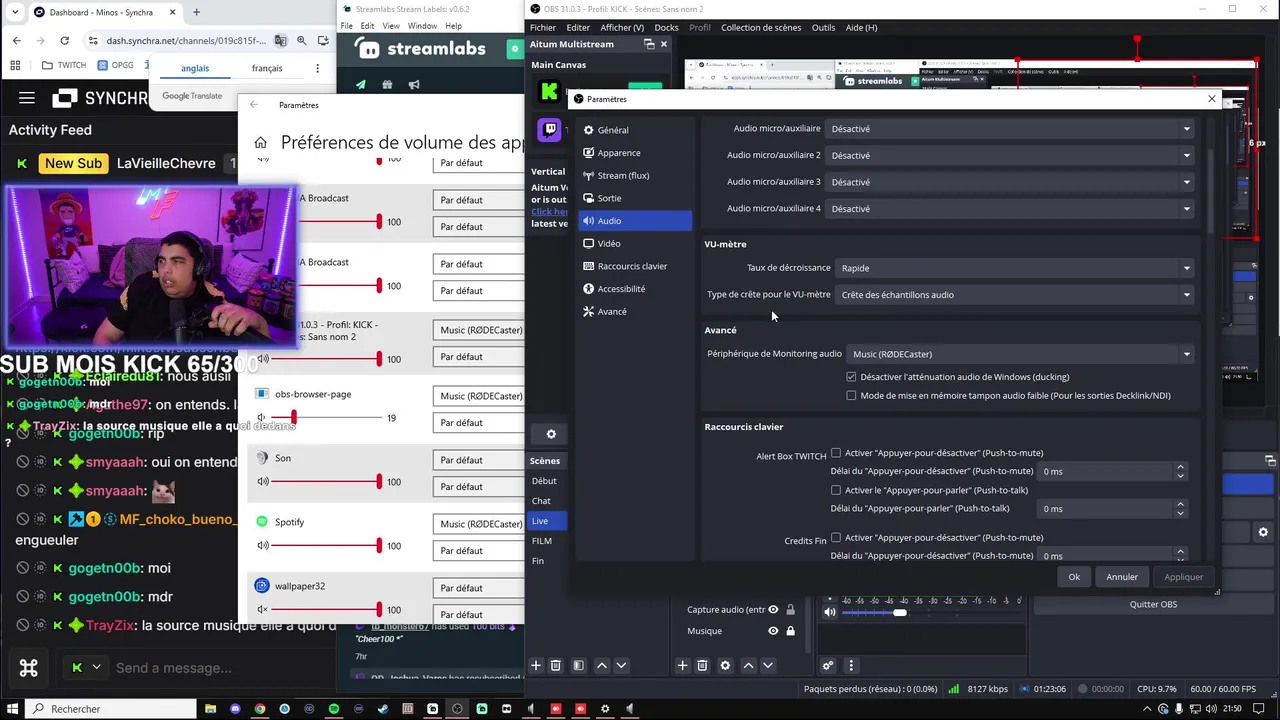Add a new scene in OBS
The height and width of the screenshot is (720, 1280).
click(x=536, y=665)
